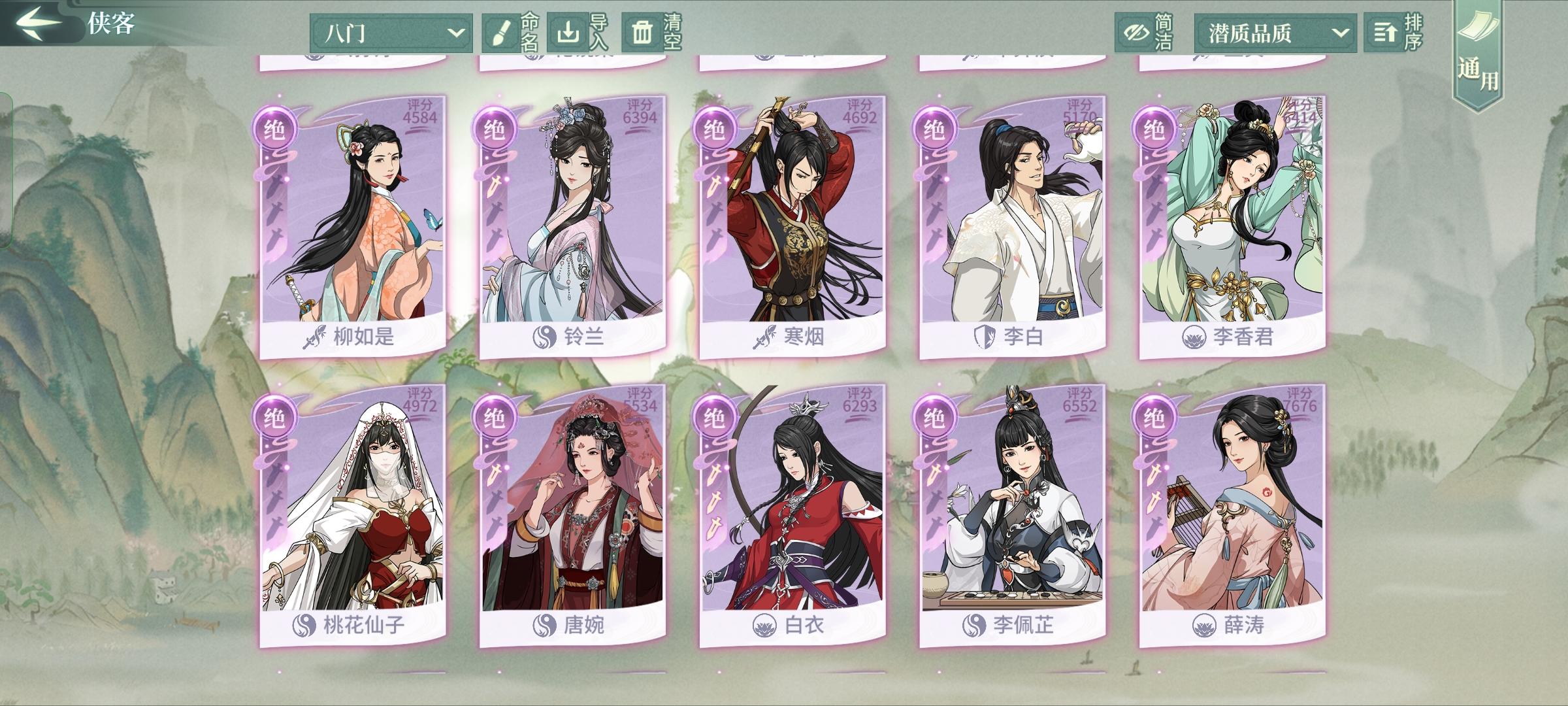Viewport: 1568px width, 706px height.
Task: Click the 唐婉 name label
Action: click(x=583, y=626)
